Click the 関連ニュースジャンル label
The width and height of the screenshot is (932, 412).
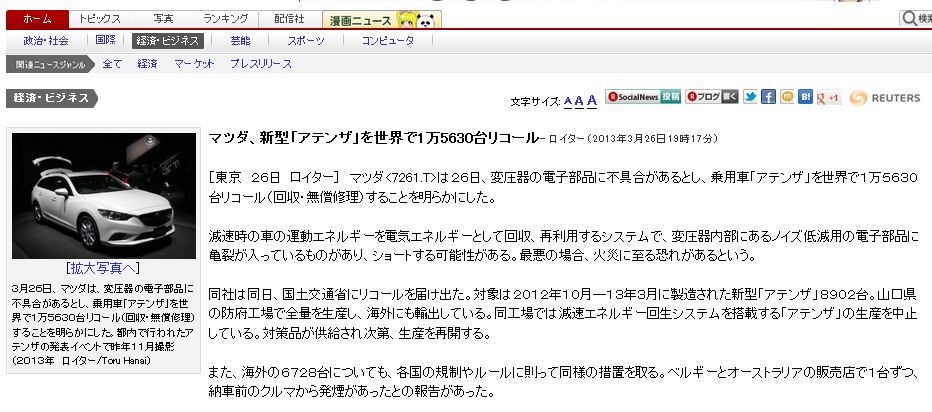tap(51, 64)
